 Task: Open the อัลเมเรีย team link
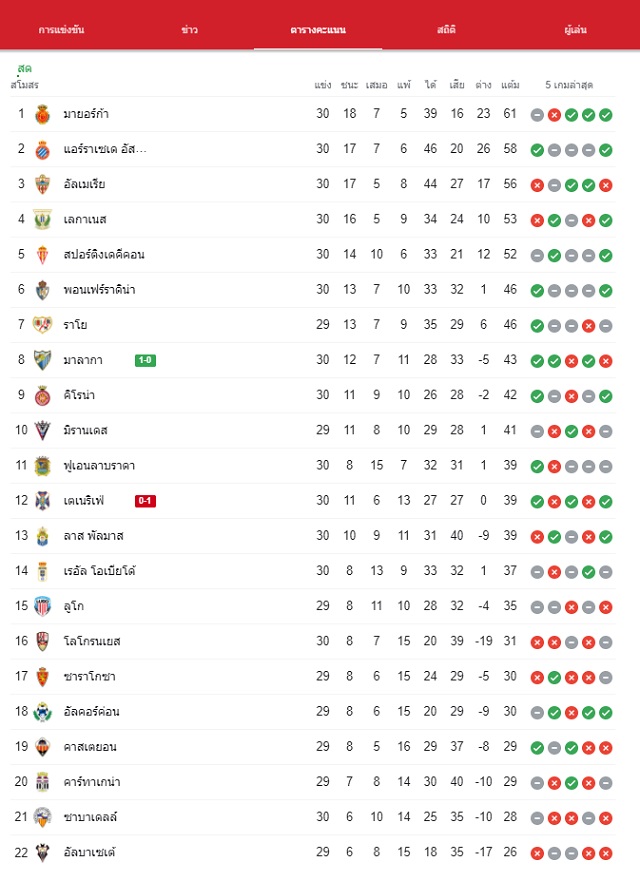(x=84, y=184)
